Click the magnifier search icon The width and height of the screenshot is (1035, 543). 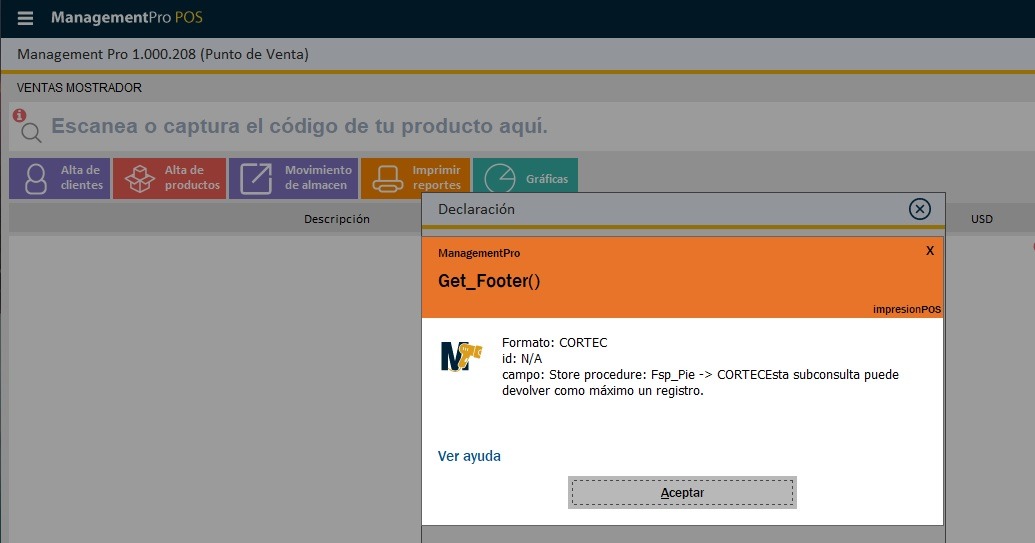click(x=31, y=133)
